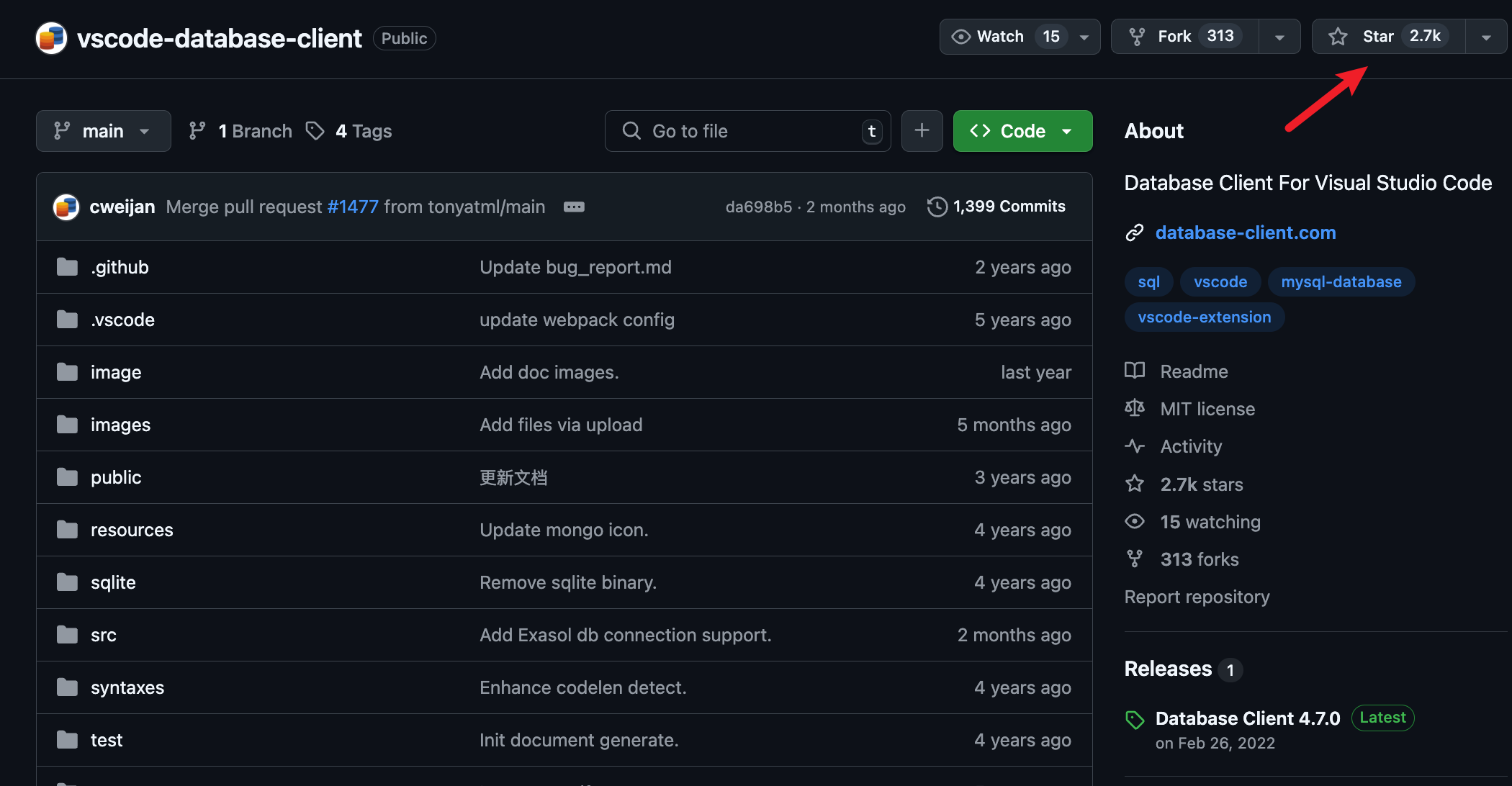Click cweijan's commit author avatar
This screenshot has height=786, width=1512.
click(x=66, y=207)
